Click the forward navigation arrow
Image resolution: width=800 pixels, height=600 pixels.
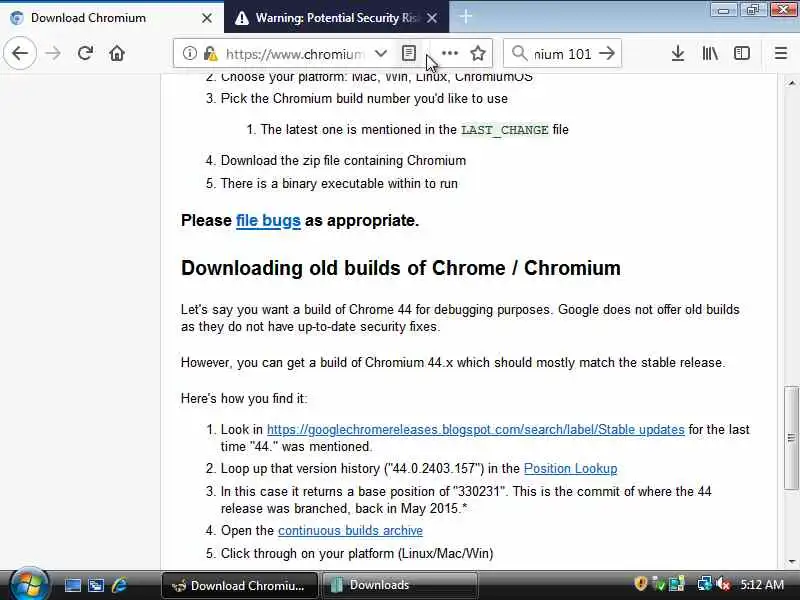coord(53,53)
